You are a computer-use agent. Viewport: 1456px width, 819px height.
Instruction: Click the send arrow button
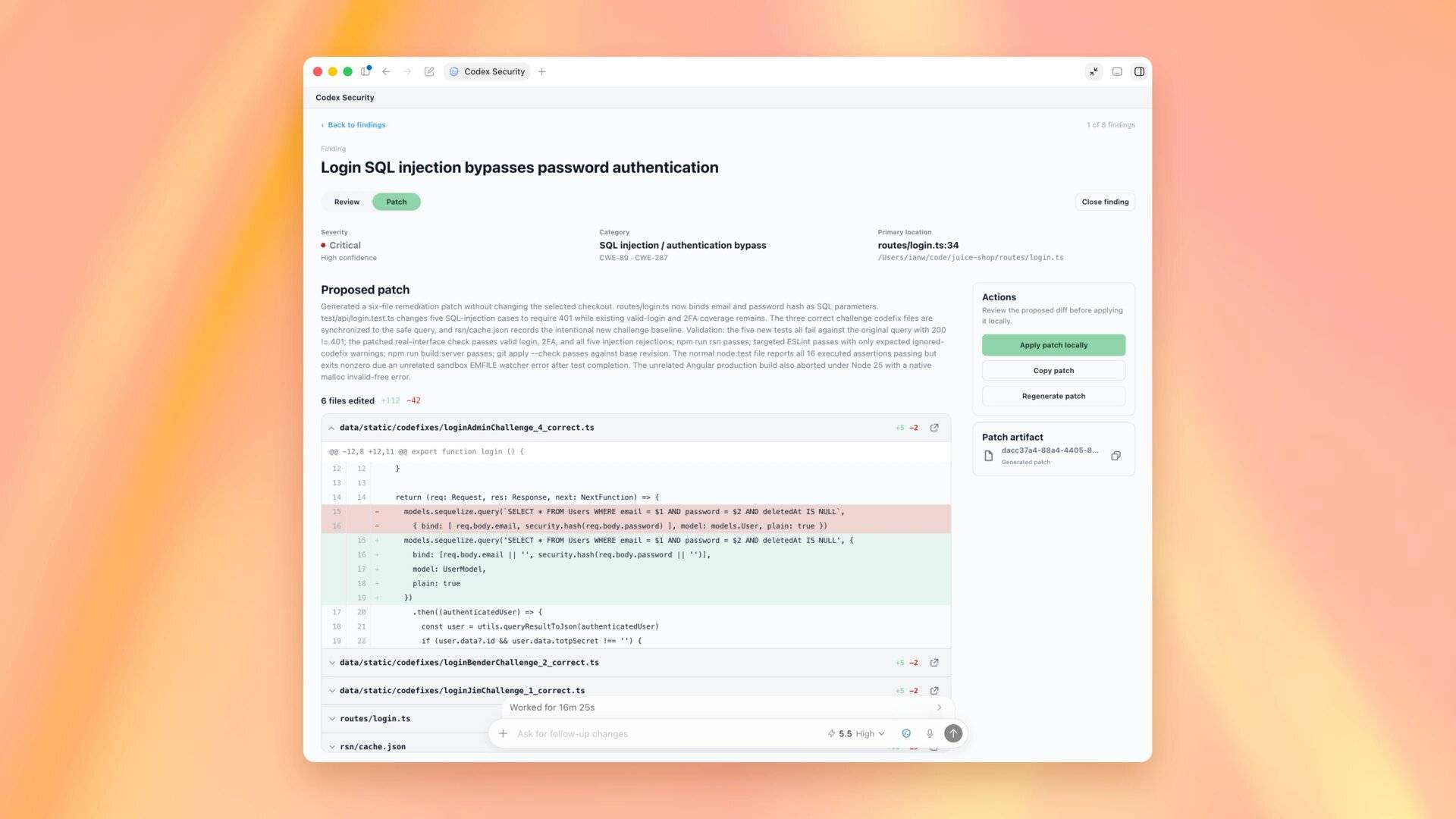pyautogui.click(x=953, y=733)
